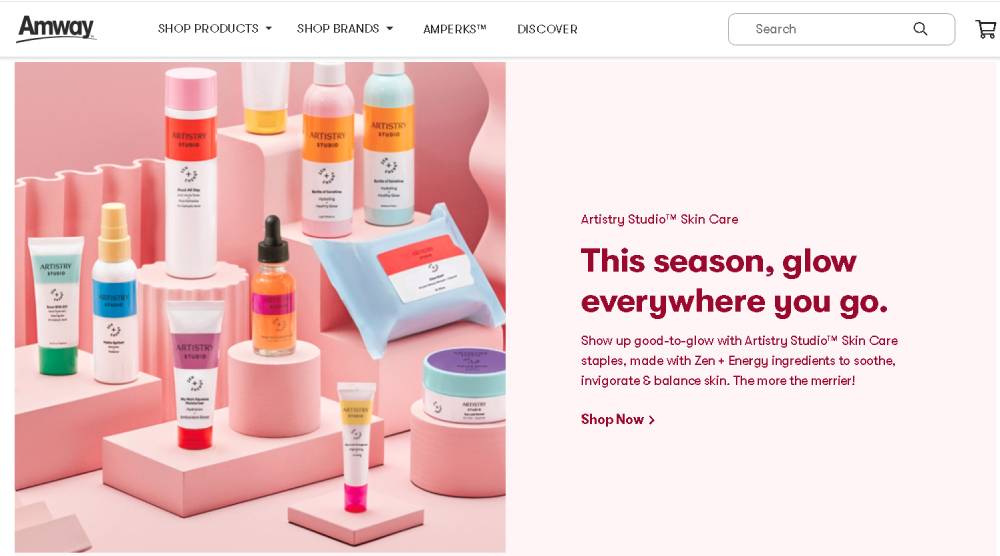Click the Shop Now chevron arrow
The width and height of the screenshot is (1000, 556).
click(652, 420)
